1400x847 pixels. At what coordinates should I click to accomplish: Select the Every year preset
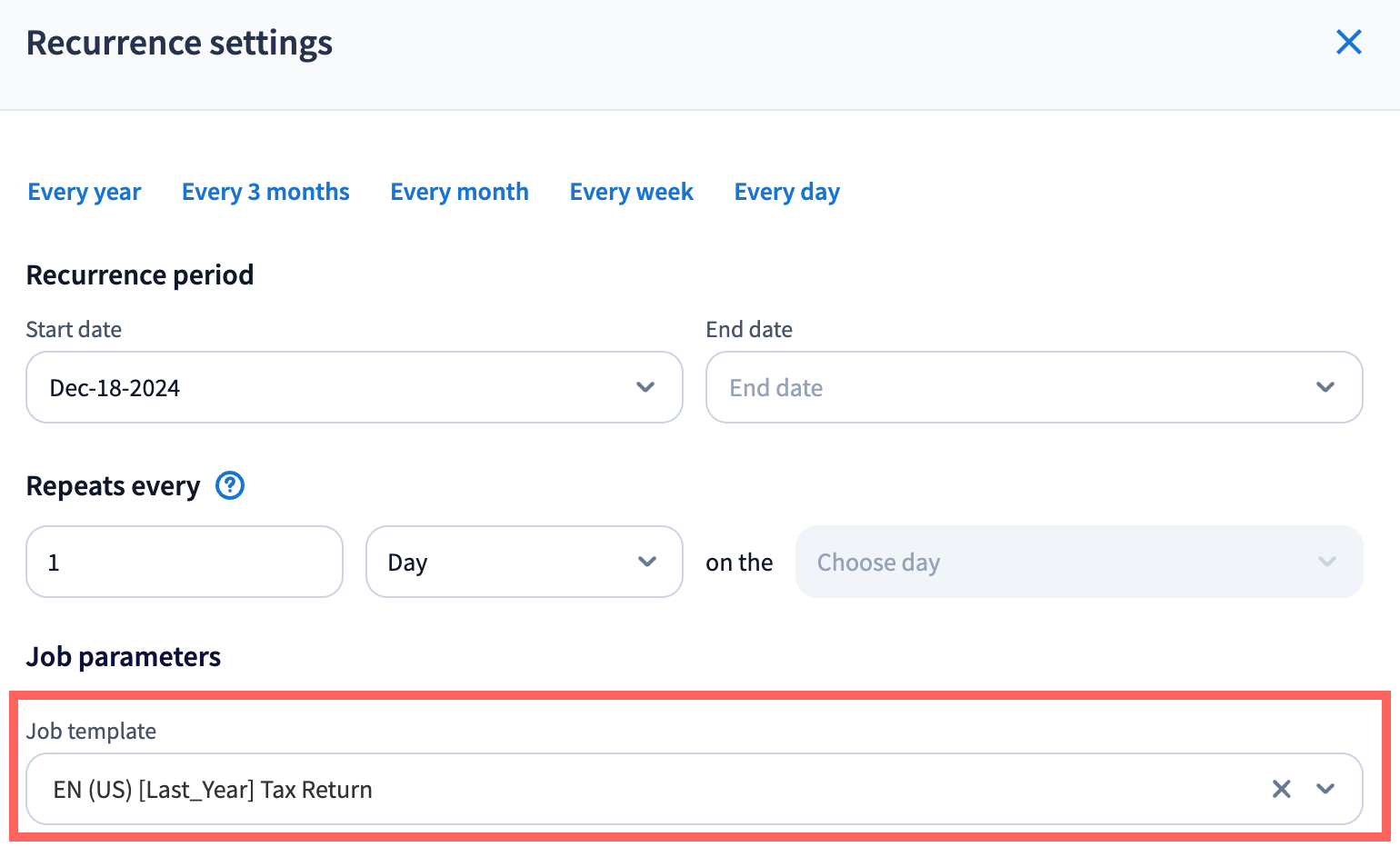pos(85,192)
